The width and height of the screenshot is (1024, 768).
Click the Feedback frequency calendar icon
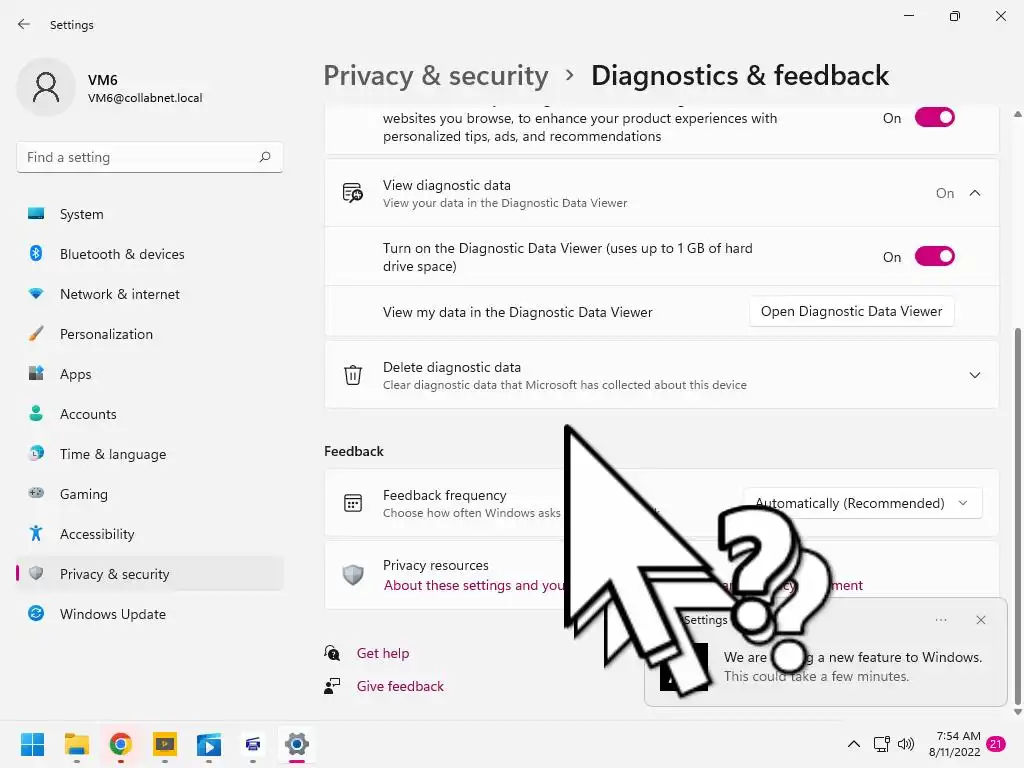click(x=353, y=503)
